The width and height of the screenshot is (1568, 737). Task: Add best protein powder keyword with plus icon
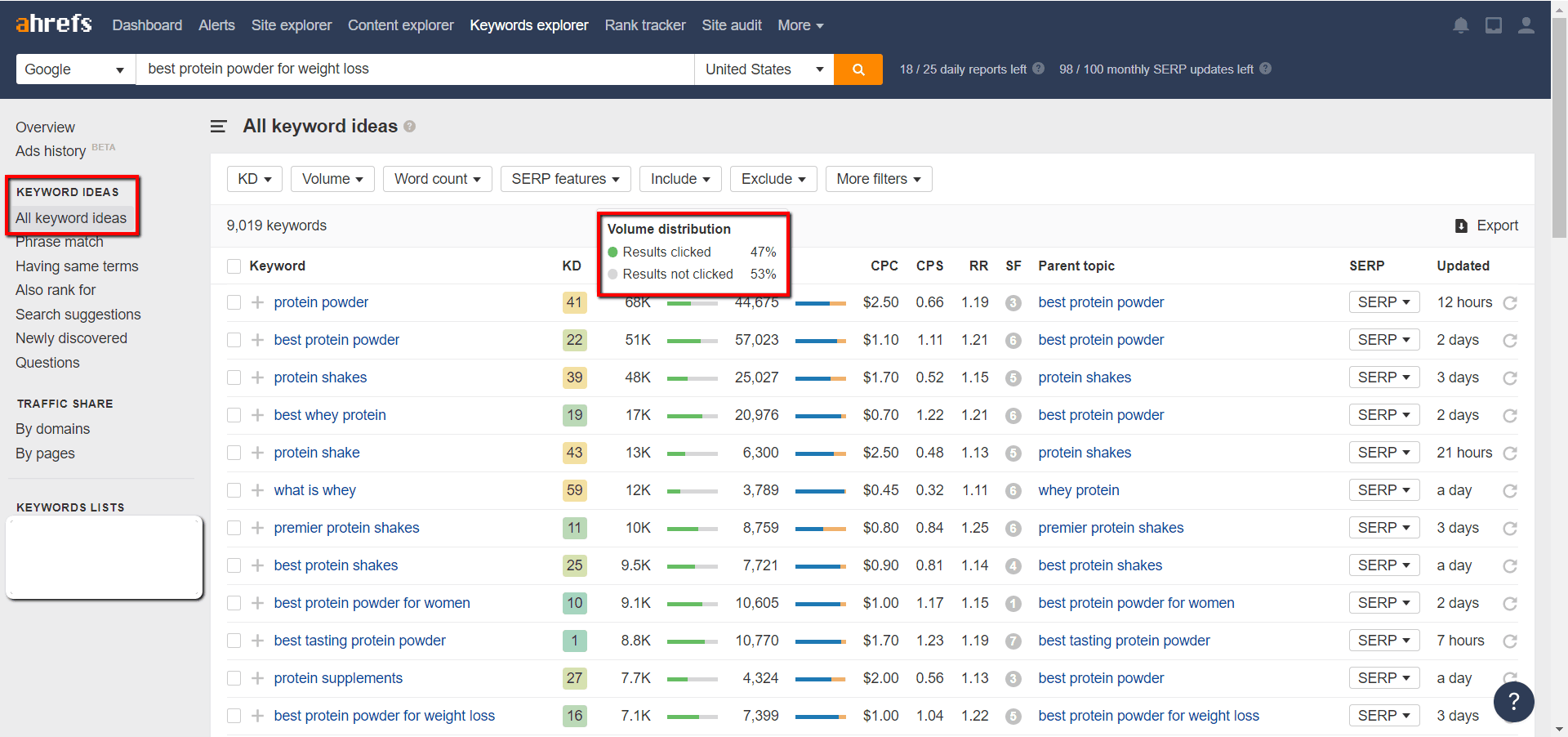point(257,340)
